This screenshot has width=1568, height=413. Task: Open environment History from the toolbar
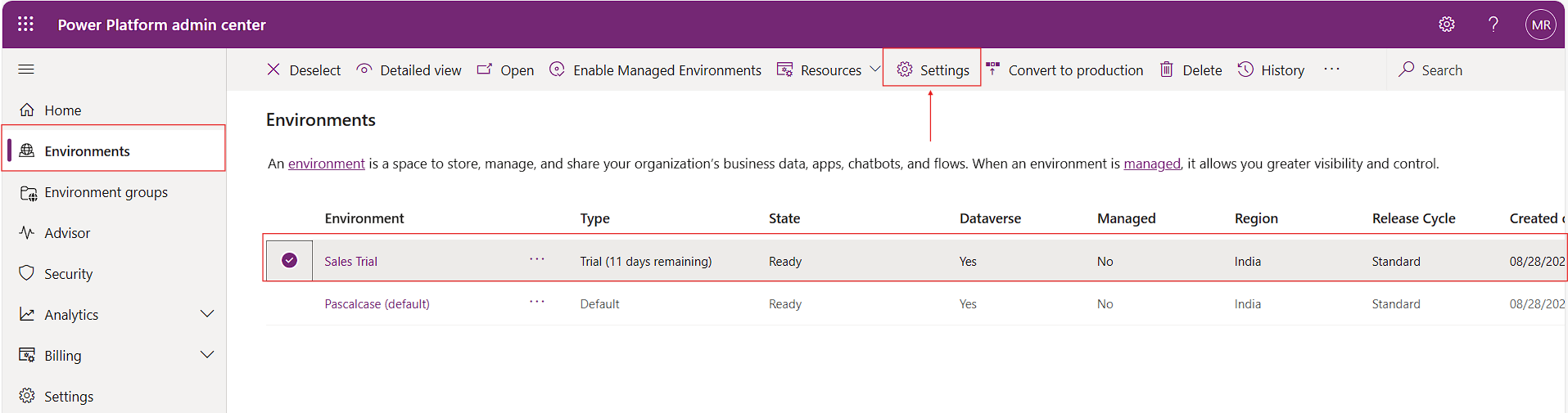(x=1272, y=70)
